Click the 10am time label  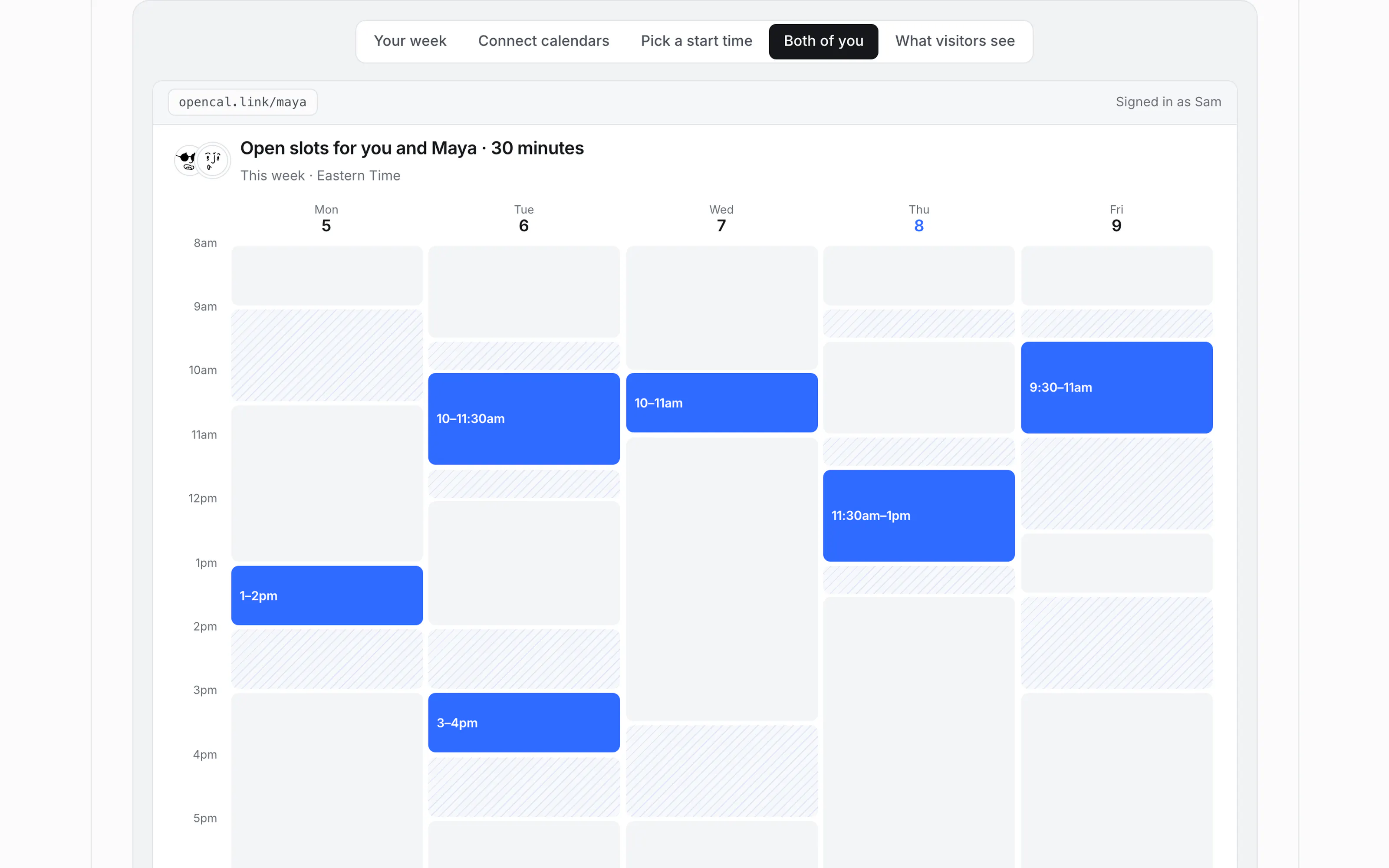click(x=203, y=370)
